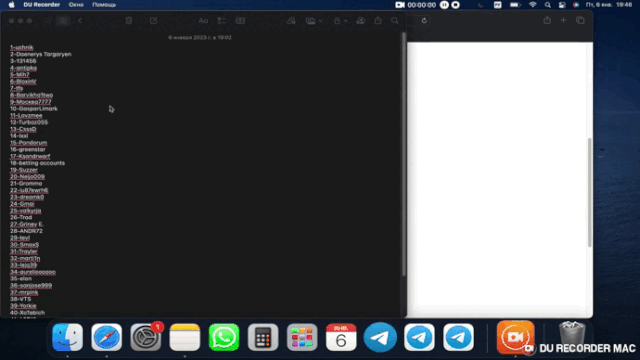Open collaboration icon in Notes toolbar
This screenshot has width=640, height=360.
[360, 20]
